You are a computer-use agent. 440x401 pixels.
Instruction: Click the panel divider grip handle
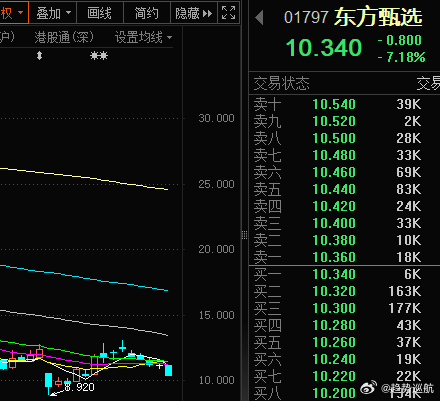click(x=244, y=235)
